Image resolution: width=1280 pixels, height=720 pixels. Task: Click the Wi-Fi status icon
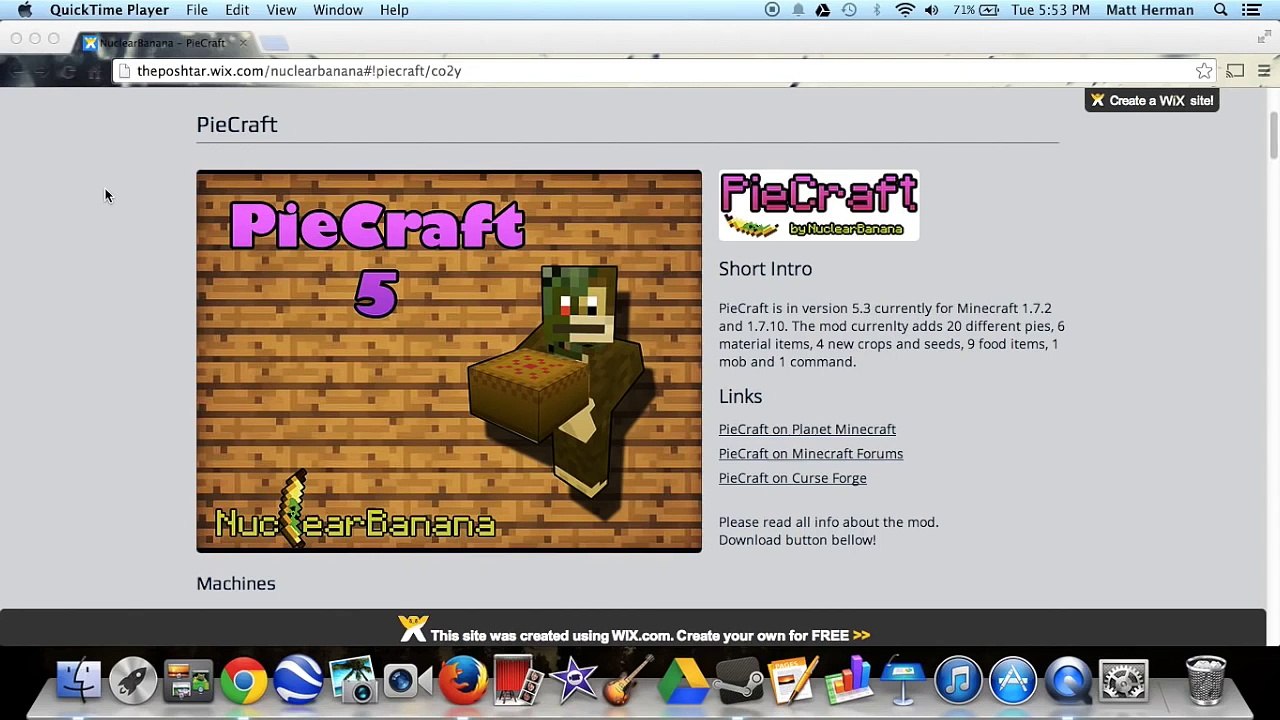pos(905,10)
